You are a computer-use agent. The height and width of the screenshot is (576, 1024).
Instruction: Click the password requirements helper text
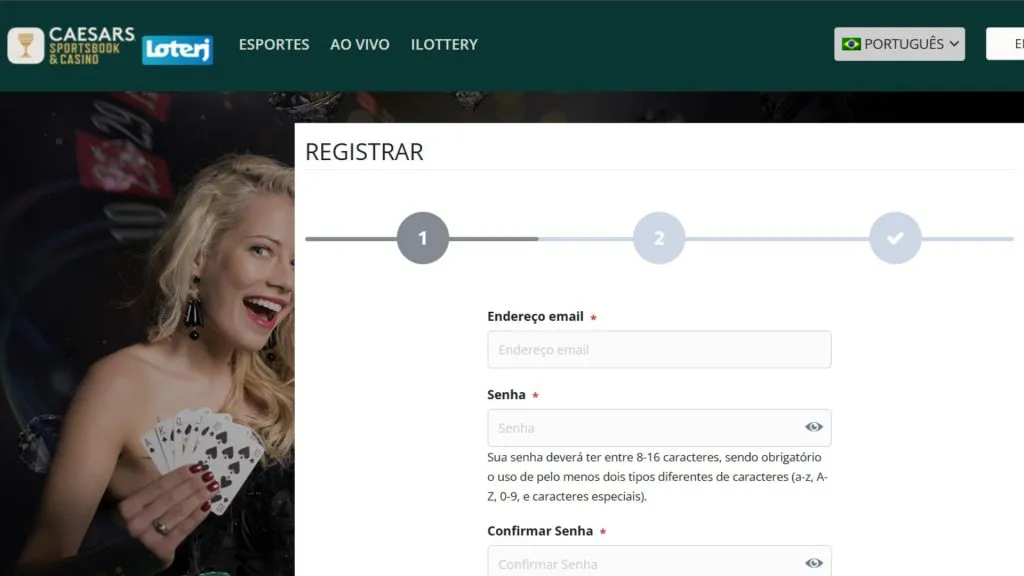pos(657,476)
